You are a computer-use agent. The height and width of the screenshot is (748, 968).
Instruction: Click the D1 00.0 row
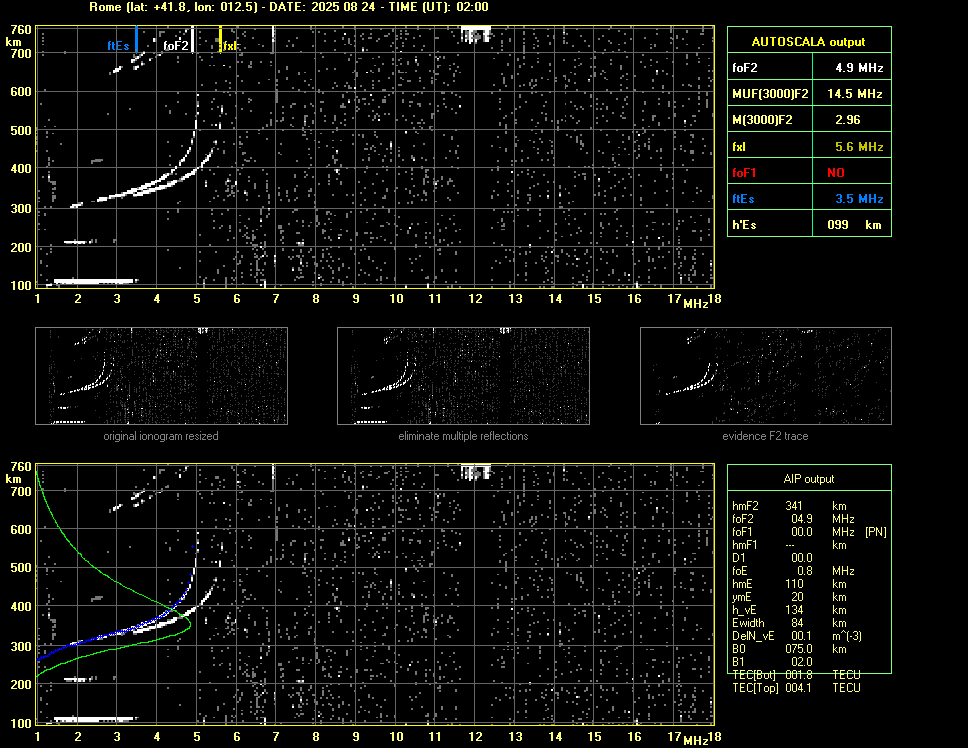pos(772,558)
